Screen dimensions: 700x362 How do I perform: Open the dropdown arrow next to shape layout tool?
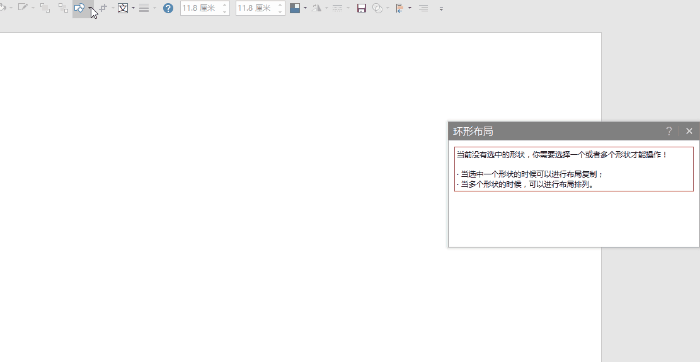91,8
